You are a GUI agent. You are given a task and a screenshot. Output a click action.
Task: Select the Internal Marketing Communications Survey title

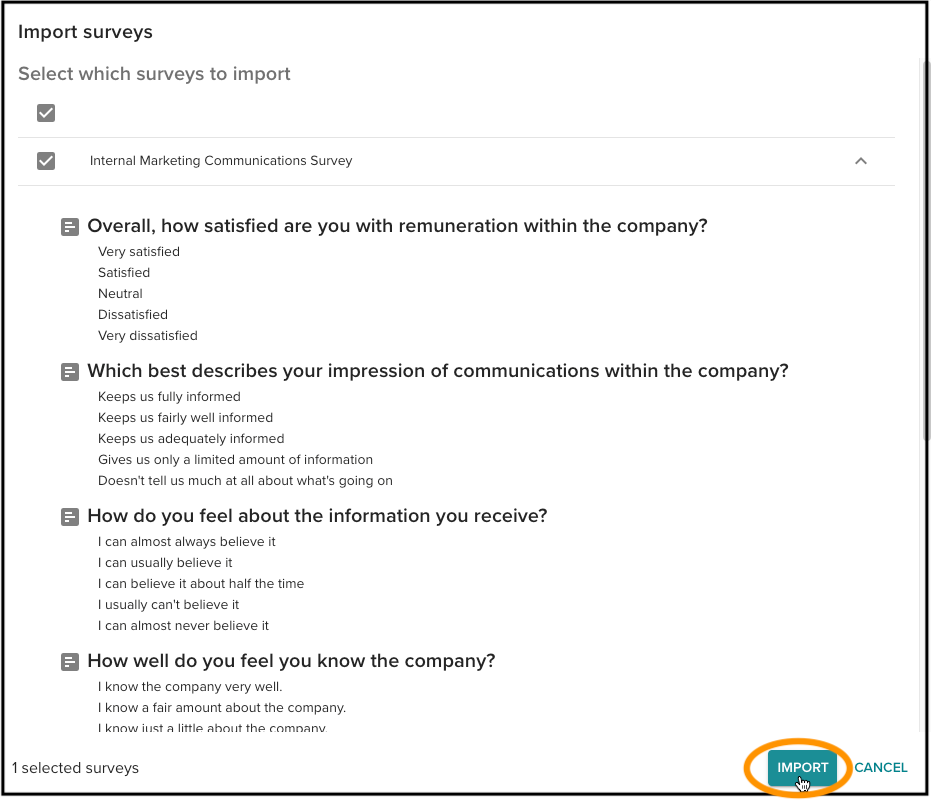coord(221,161)
